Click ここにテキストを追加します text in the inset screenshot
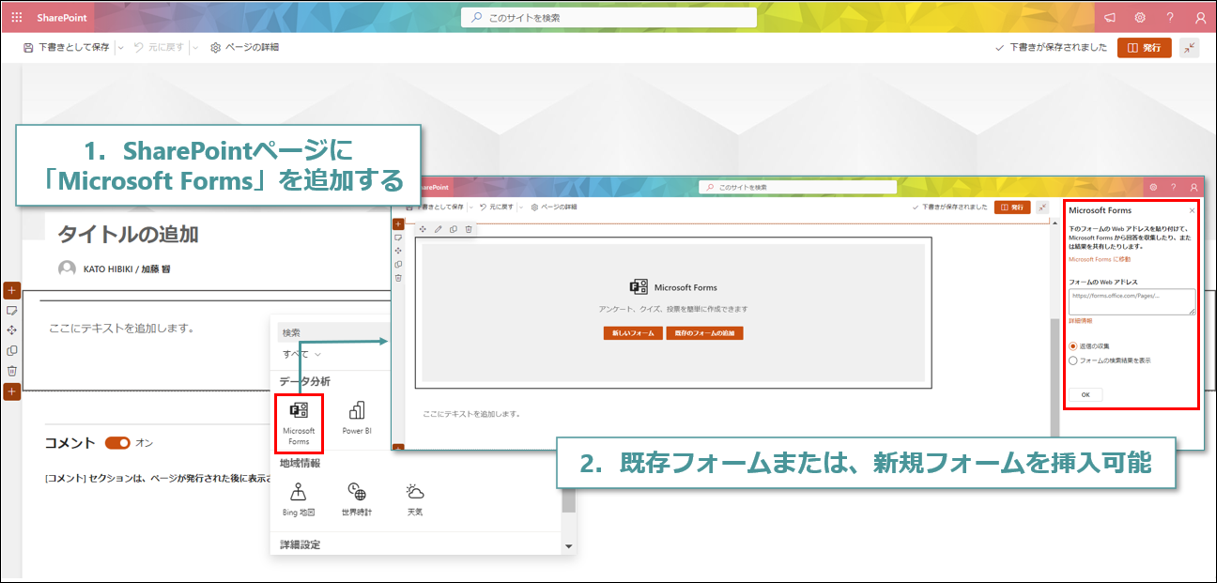 [471, 413]
